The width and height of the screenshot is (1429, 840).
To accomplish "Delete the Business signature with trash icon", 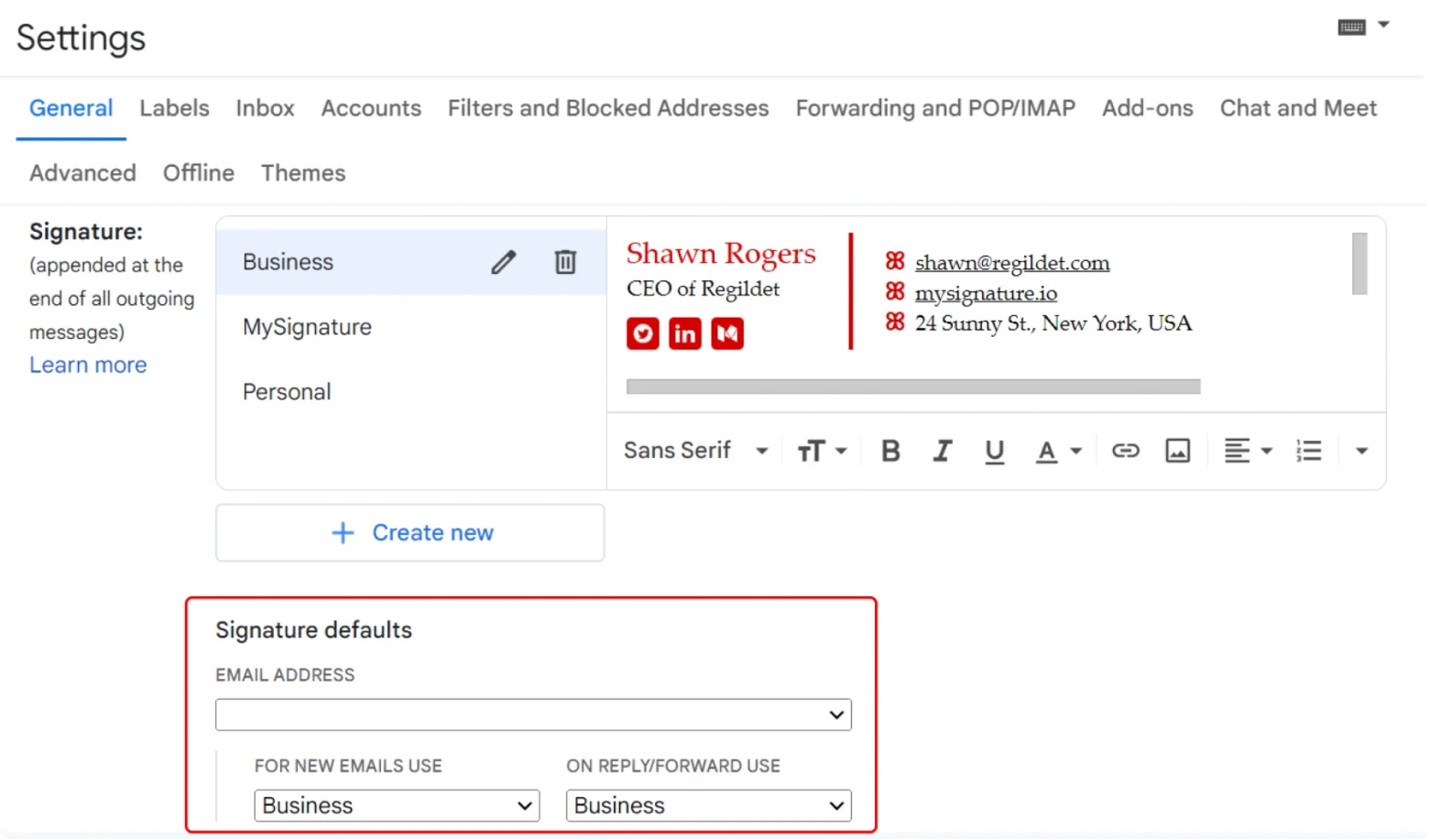I will [x=565, y=262].
